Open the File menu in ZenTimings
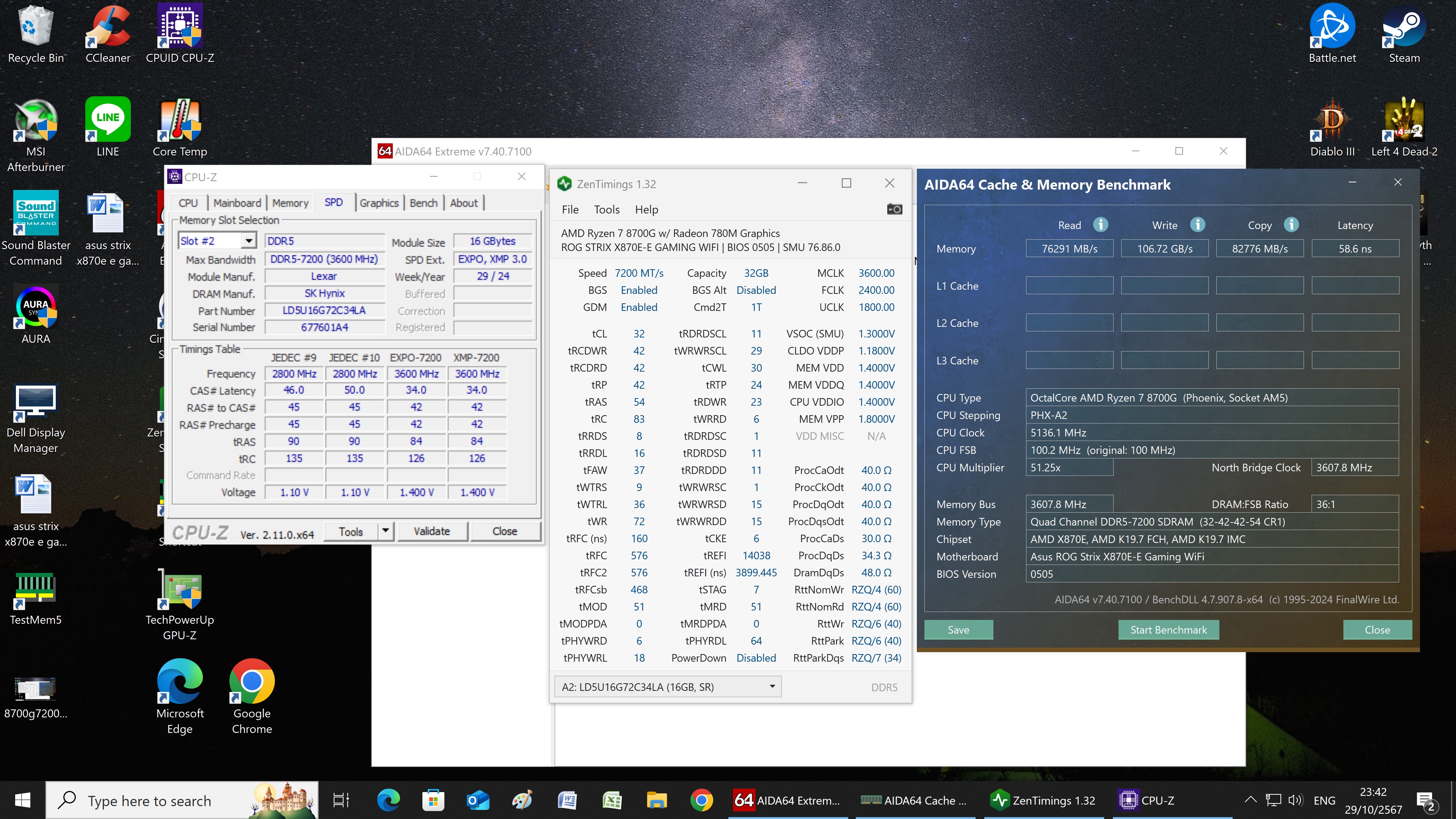The height and width of the screenshot is (819, 1456). 570,210
